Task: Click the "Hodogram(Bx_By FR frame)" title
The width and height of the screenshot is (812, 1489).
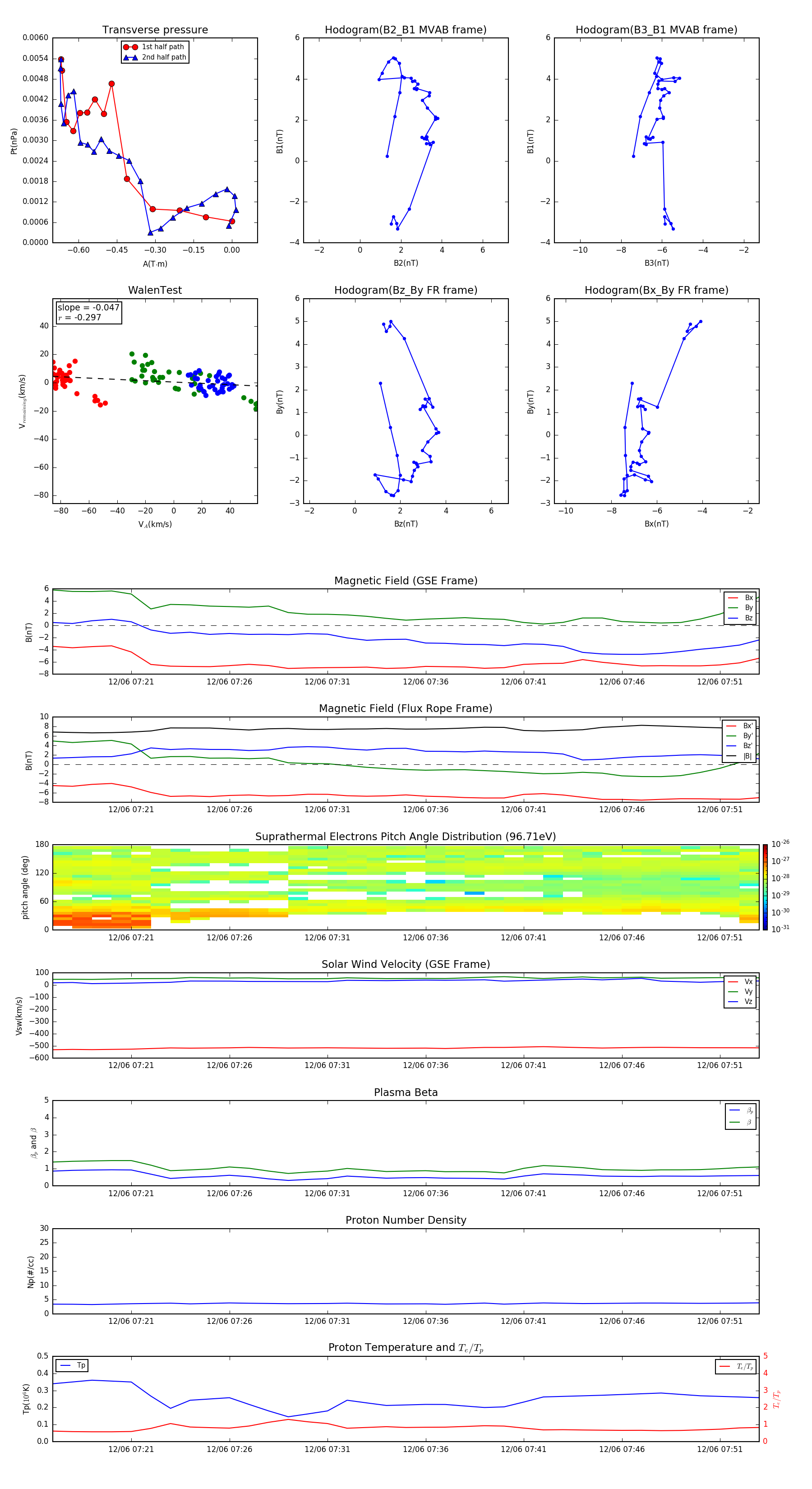Action: tap(656, 290)
